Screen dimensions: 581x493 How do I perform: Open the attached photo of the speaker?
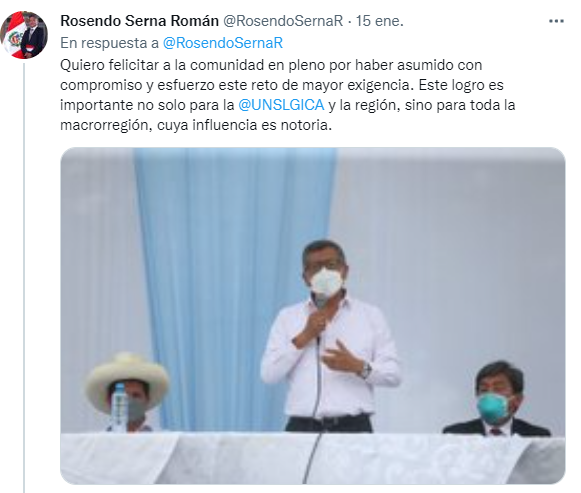313,316
